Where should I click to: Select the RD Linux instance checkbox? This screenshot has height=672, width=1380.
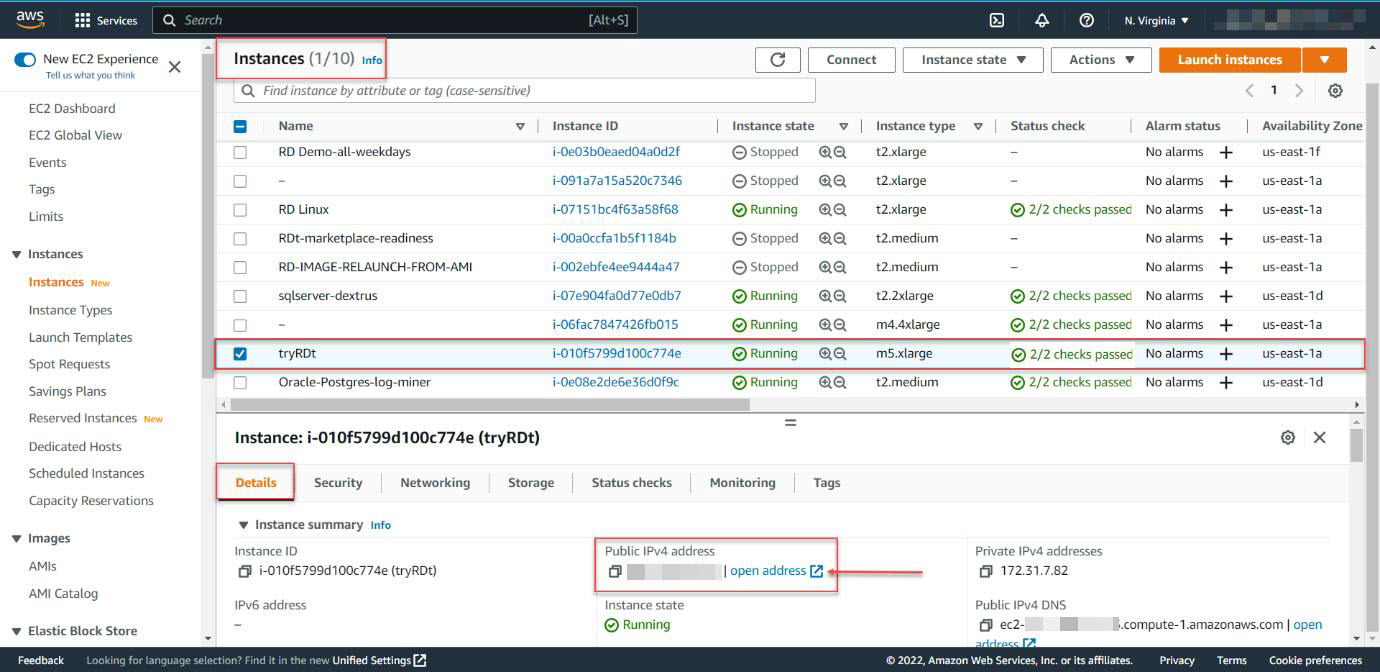pyautogui.click(x=240, y=210)
